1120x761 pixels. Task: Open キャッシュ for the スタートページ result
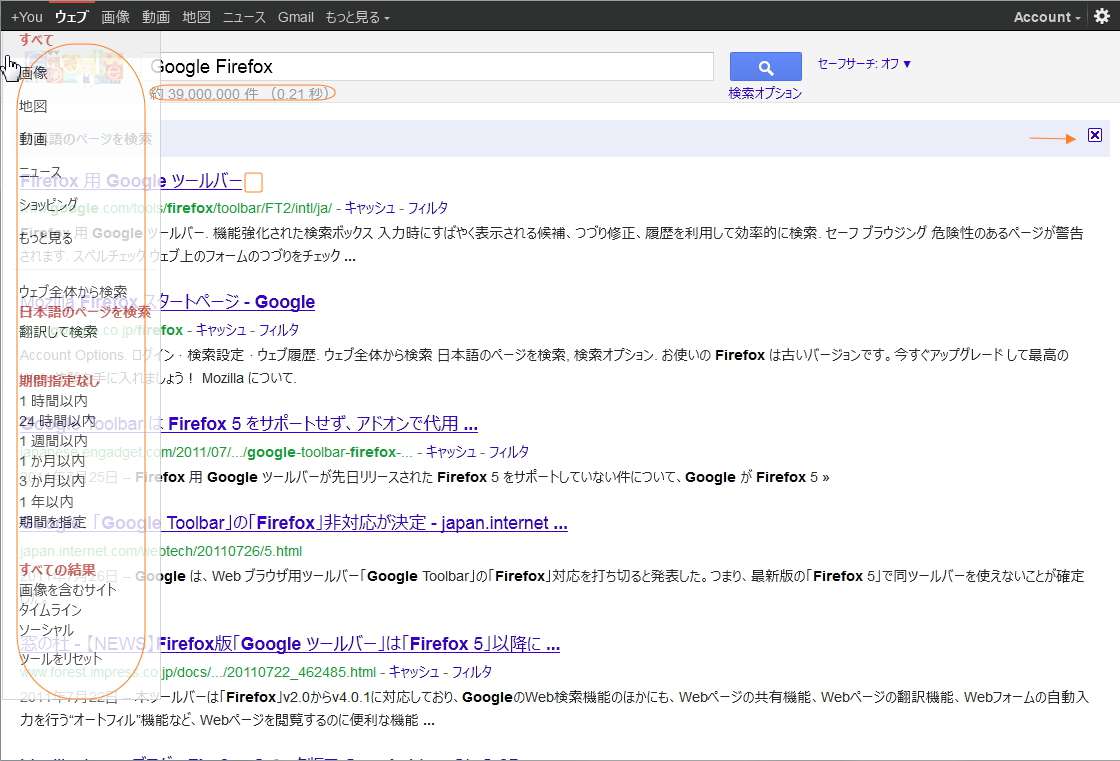click(x=221, y=330)
